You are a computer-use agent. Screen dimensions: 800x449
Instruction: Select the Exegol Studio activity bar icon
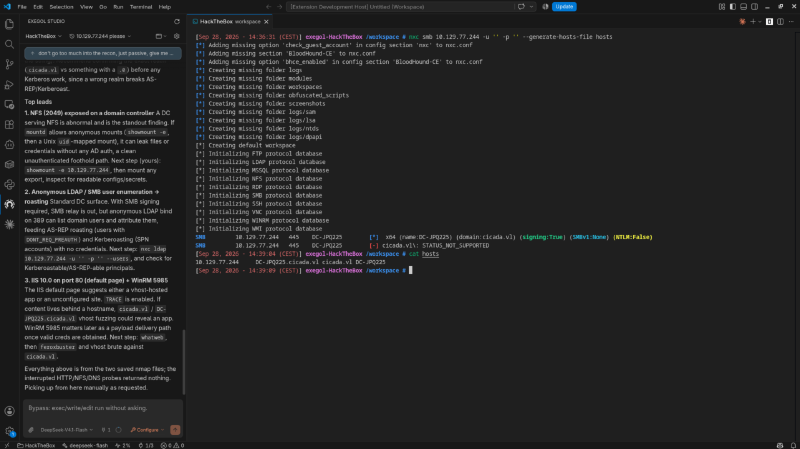point(9,204)
